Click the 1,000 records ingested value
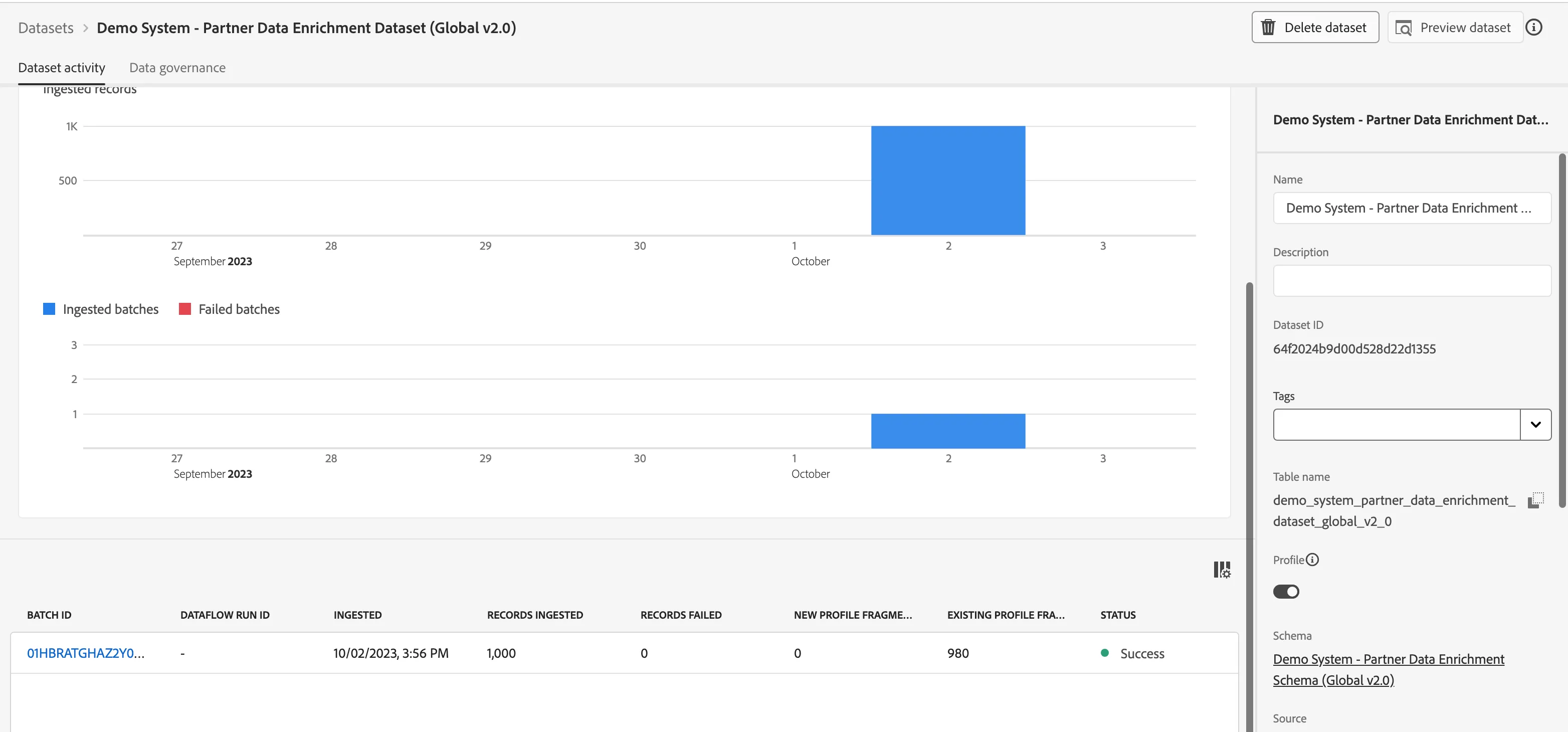Image resolution: width=1568 pixels, height=732 pixels. (501, 653)
